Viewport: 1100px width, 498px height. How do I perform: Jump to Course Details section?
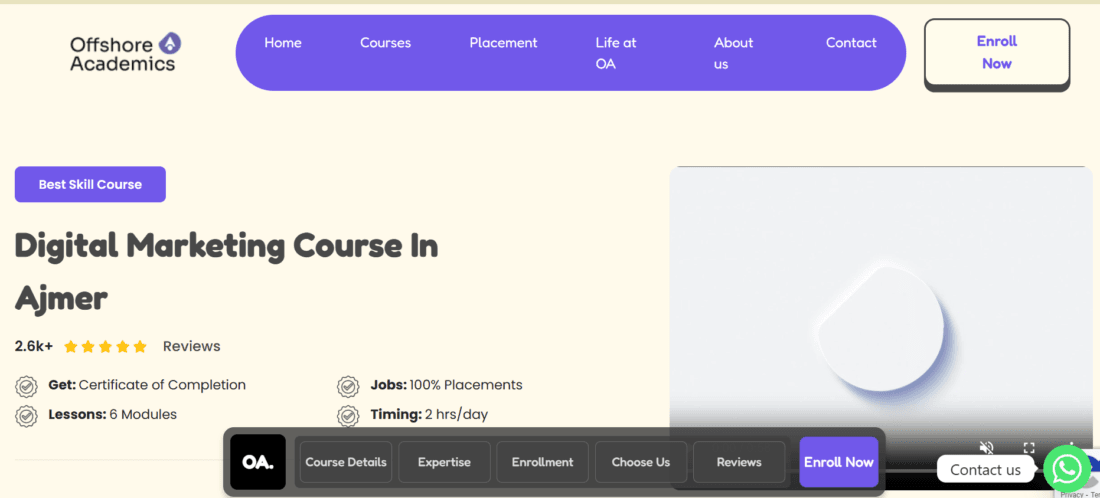pos(346,462)
